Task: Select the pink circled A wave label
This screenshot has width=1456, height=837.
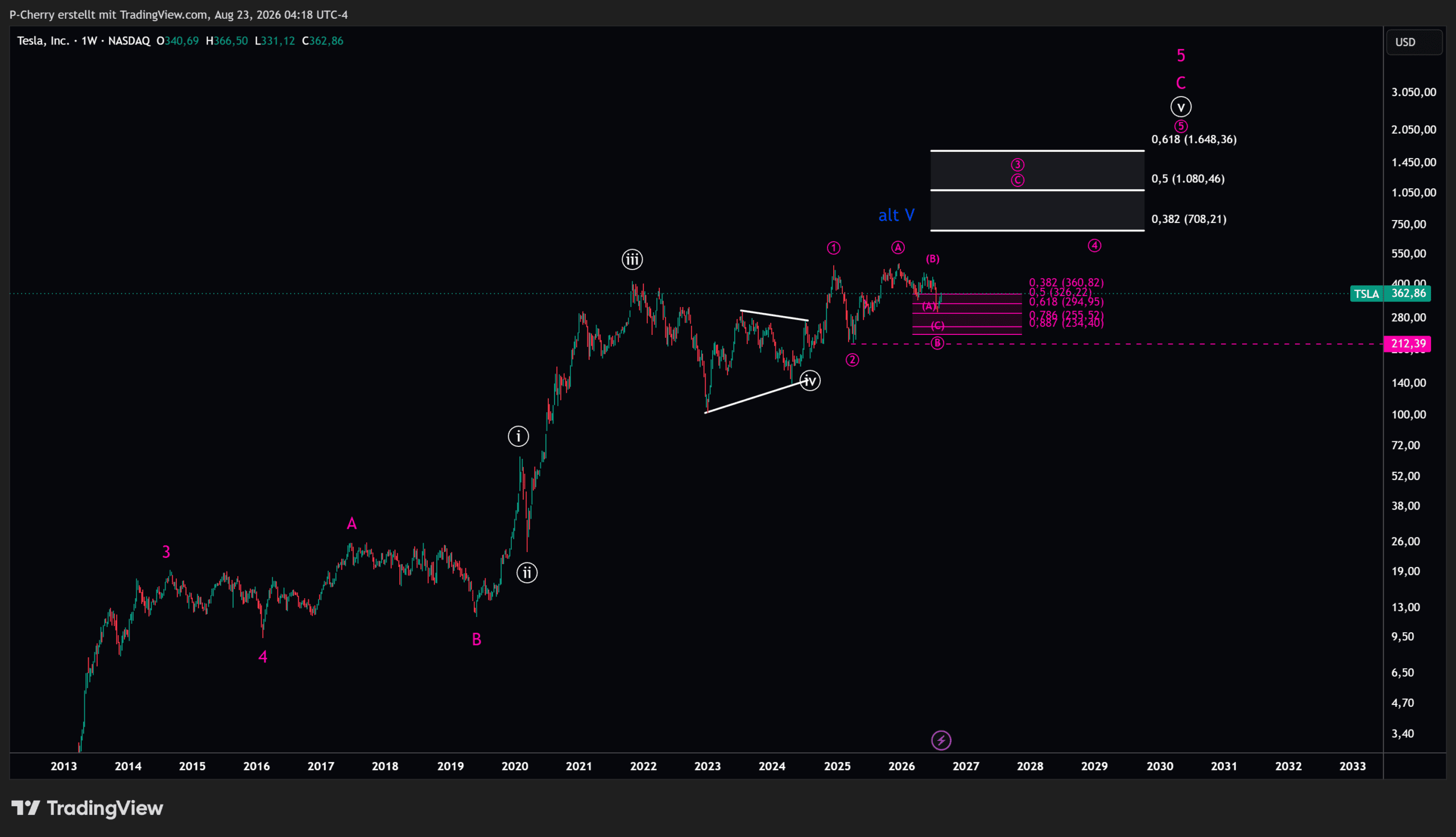Action: pyautogui.click(x=898, y=247)
